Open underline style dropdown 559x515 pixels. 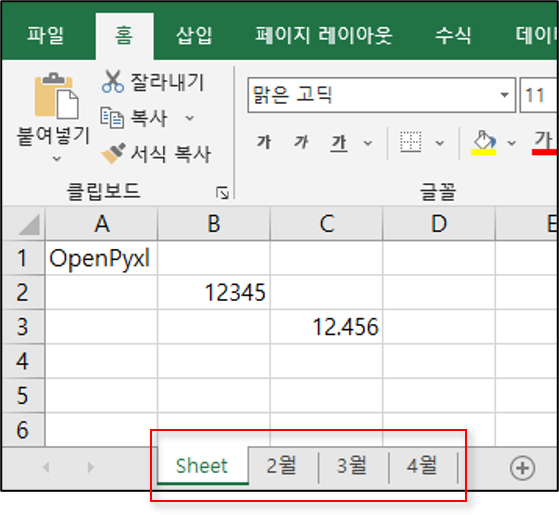click(x=368, y=143)
